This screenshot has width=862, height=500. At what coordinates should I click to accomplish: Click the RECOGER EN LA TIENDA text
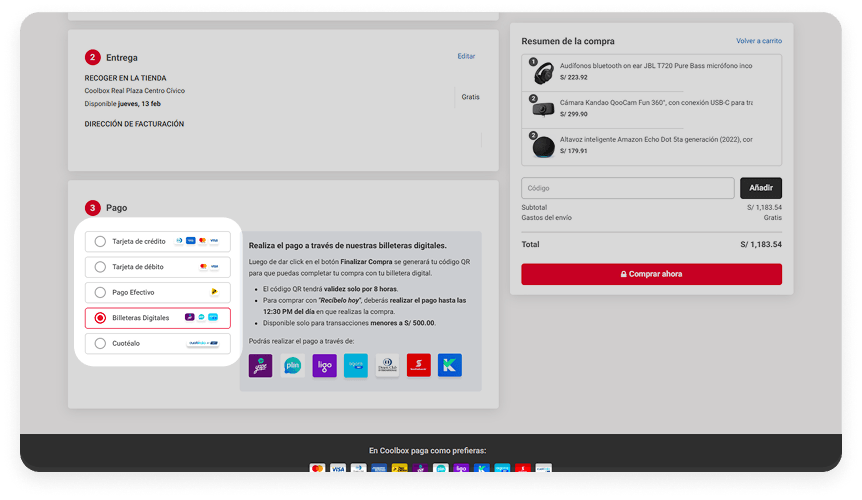125,78
